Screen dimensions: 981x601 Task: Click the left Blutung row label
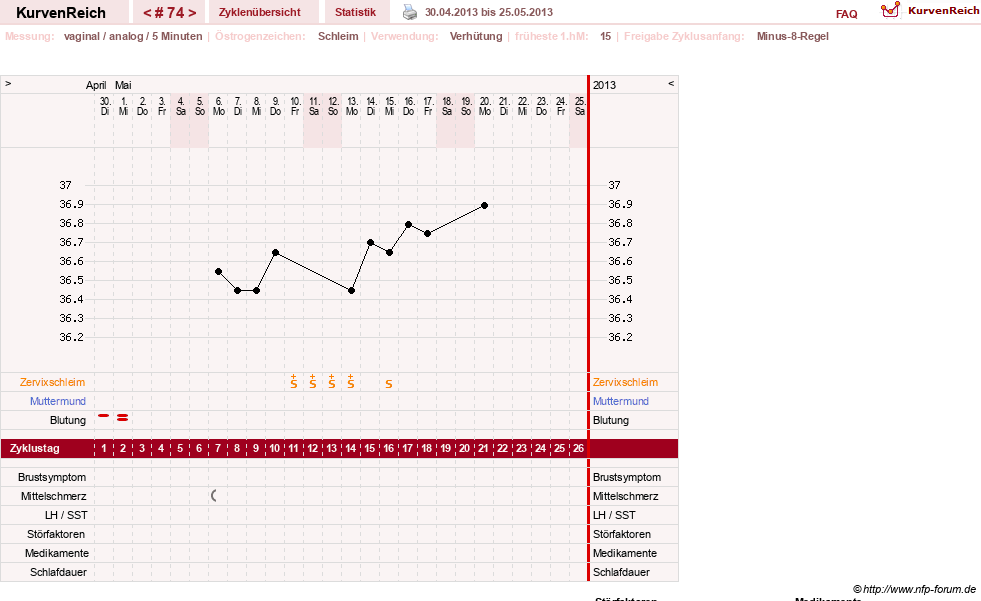(x=68, y=420)
